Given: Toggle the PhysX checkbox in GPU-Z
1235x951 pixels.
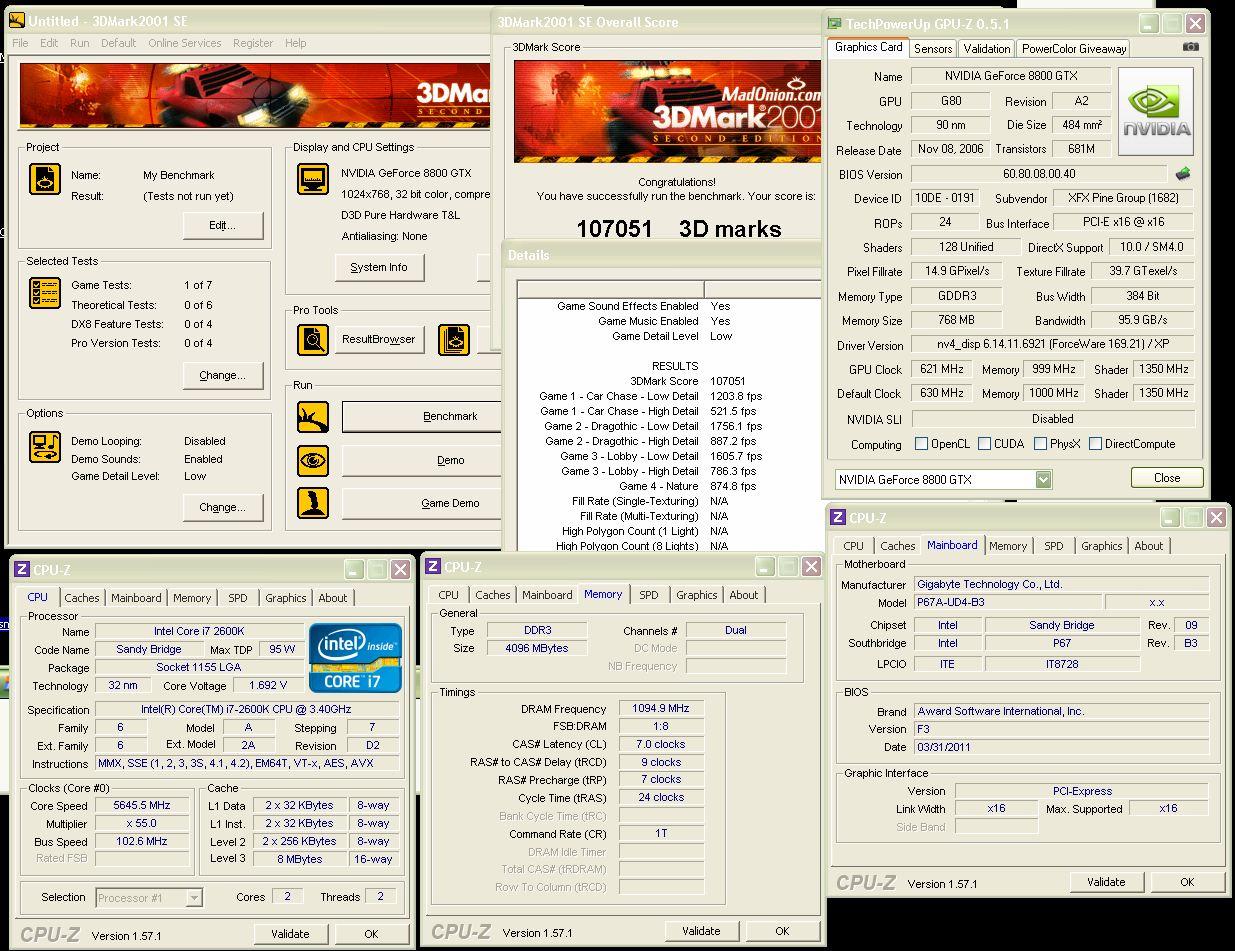Looking at the screenshot, I should point(1041,444).
